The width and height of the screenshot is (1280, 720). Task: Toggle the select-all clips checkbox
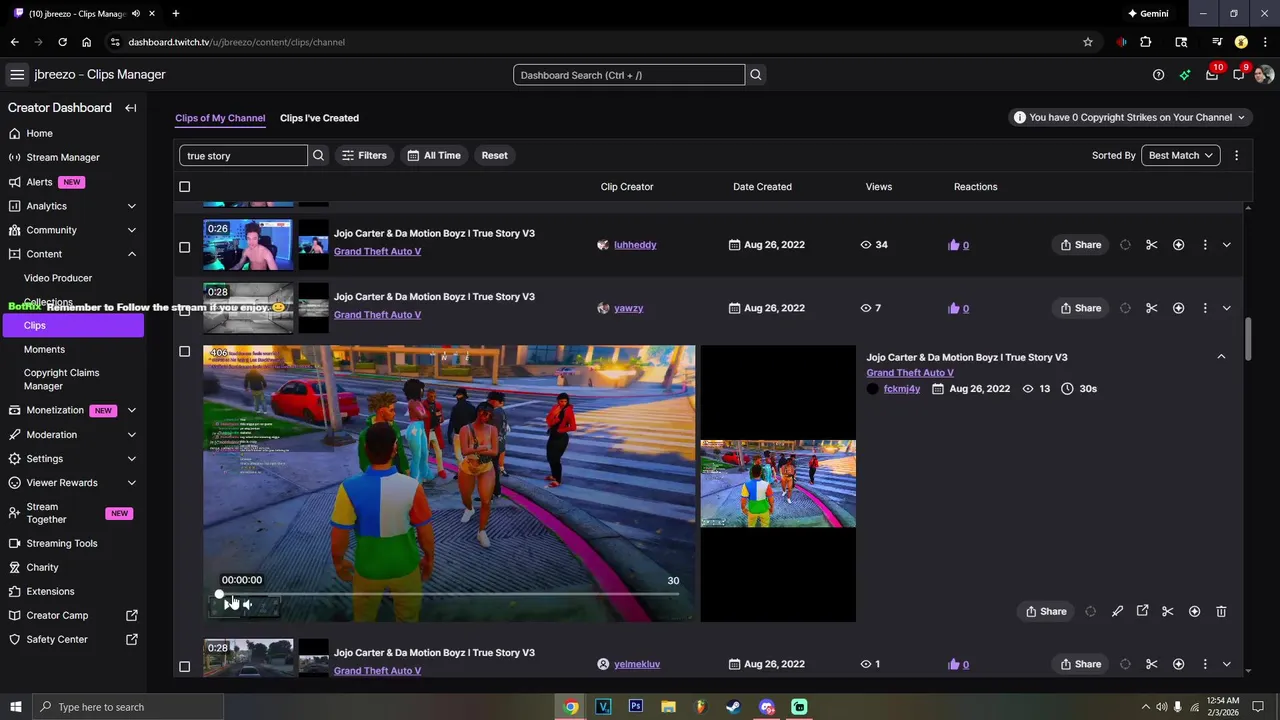pyautogui.click(x=184, y=187)
